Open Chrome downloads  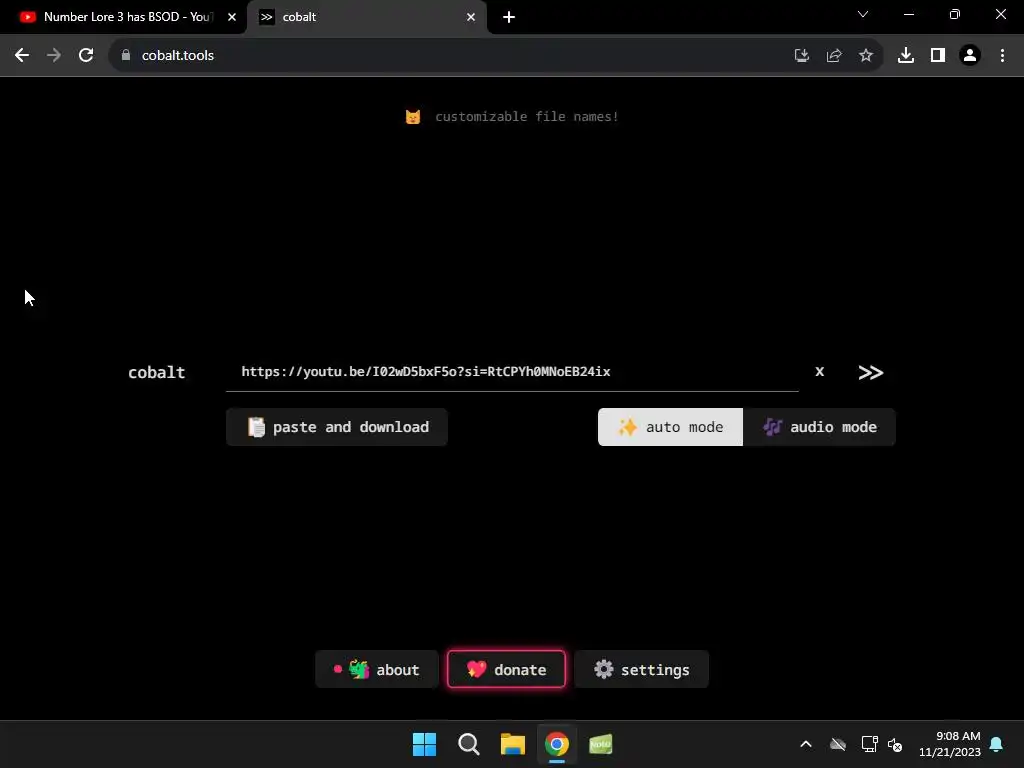click(x=906, y=56)
